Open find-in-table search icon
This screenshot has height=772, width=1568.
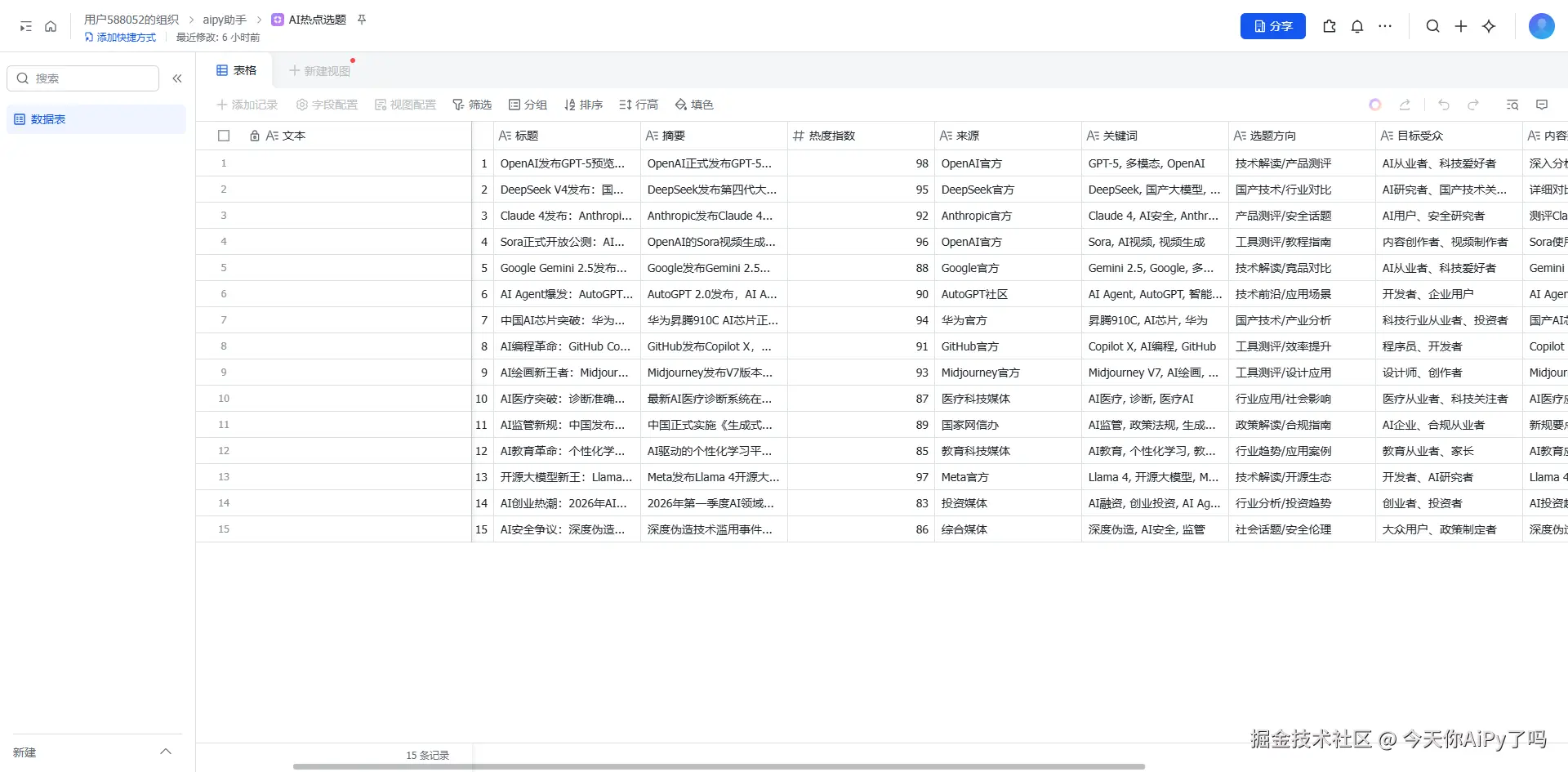click(x=1512, y=105)
